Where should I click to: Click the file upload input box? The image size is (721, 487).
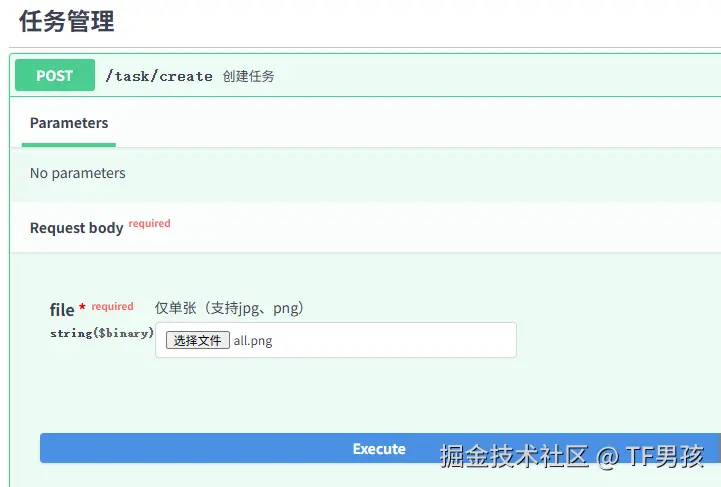(x=336, y=340)
